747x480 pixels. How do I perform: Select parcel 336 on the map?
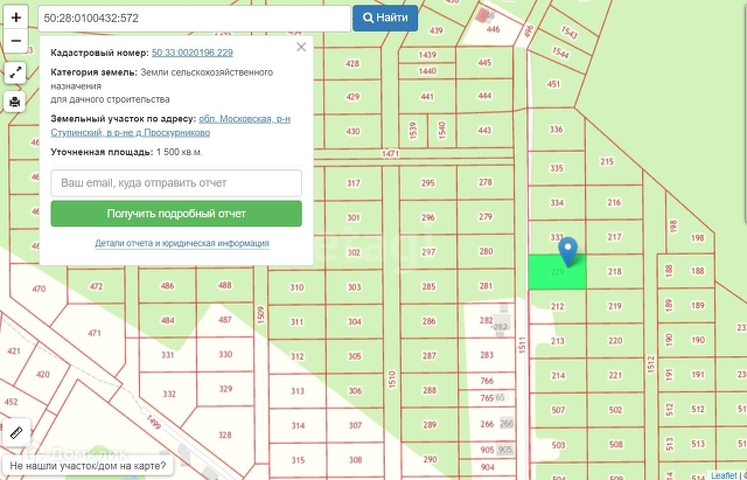click(556, 130)
